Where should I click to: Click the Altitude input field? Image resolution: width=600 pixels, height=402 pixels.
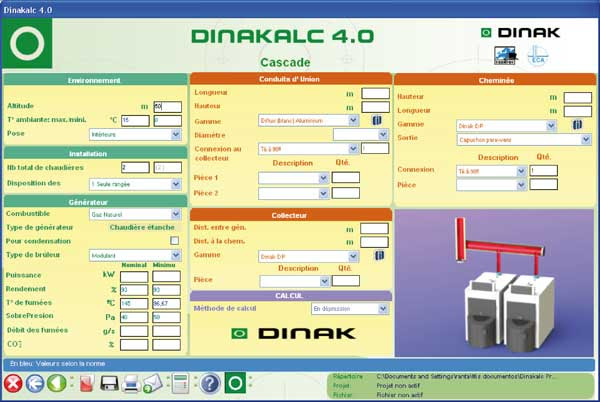coord(168,107)
